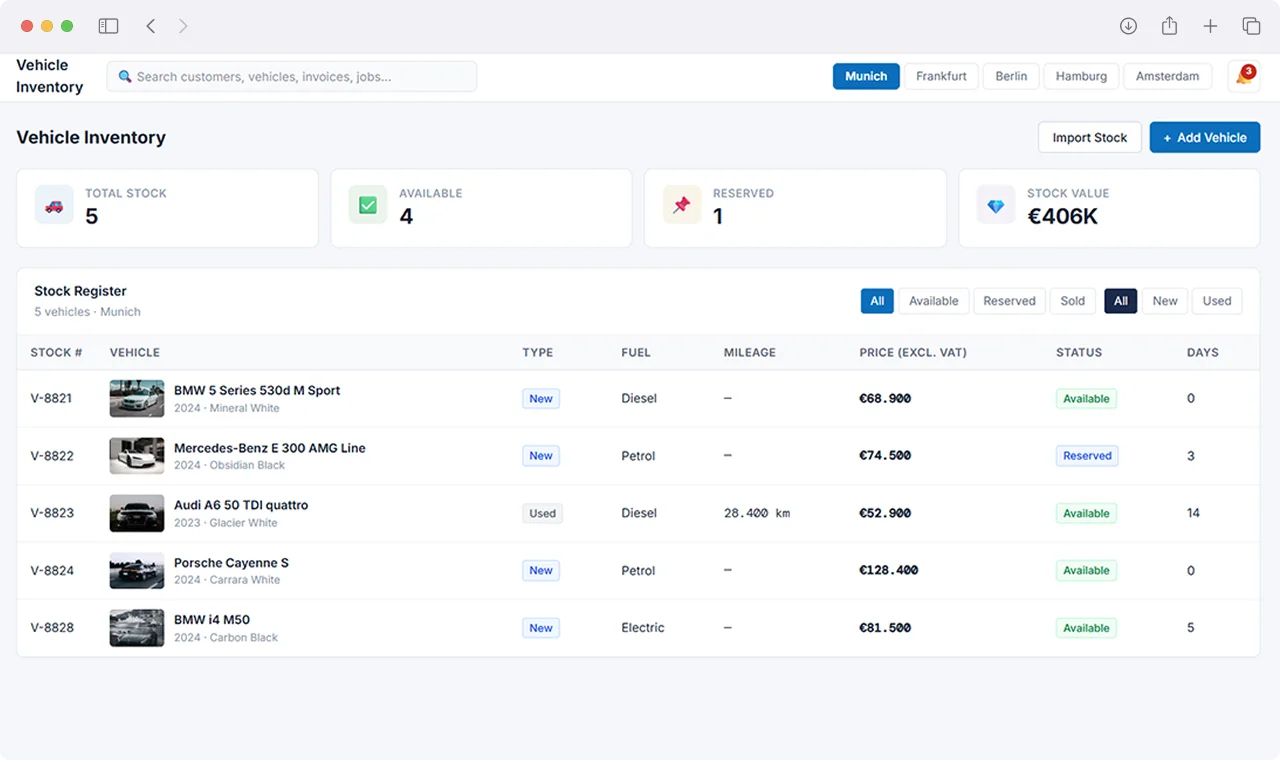Open BMW i4 M50 entry
This screenshot has width=1280, height=760.
pos(212,619)
